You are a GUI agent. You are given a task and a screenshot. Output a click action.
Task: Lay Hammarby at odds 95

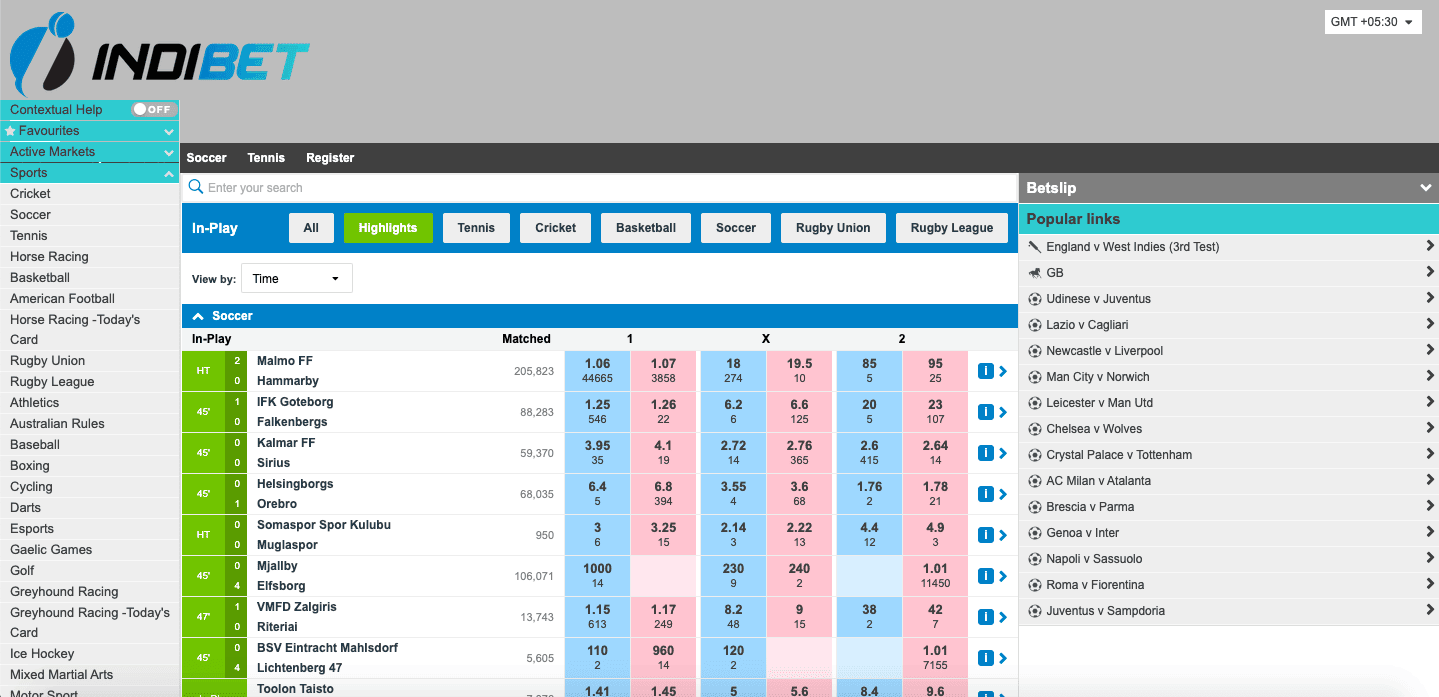[x=935, y=371]
